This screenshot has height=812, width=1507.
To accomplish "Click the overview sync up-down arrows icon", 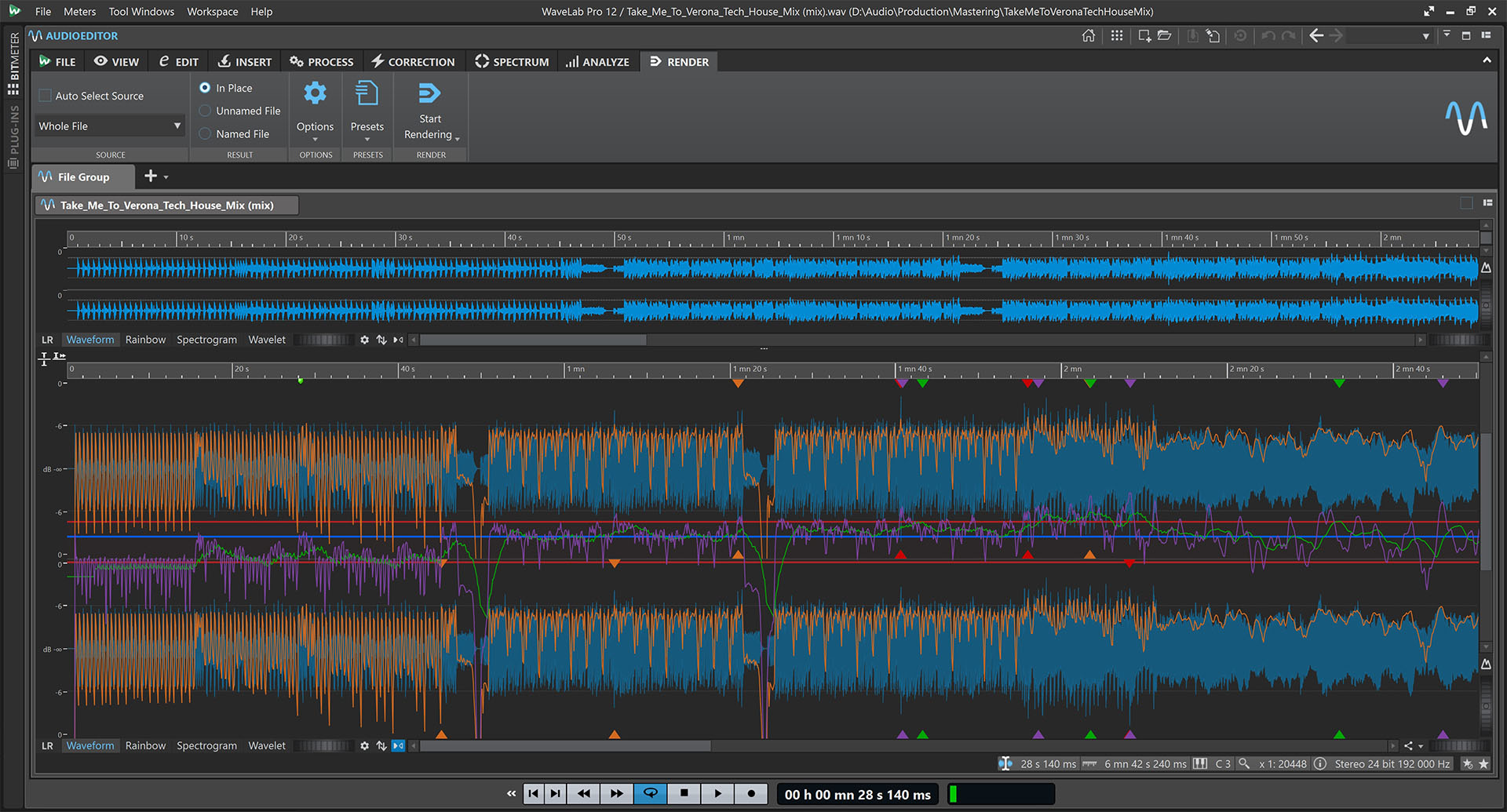I will point(381,340).
